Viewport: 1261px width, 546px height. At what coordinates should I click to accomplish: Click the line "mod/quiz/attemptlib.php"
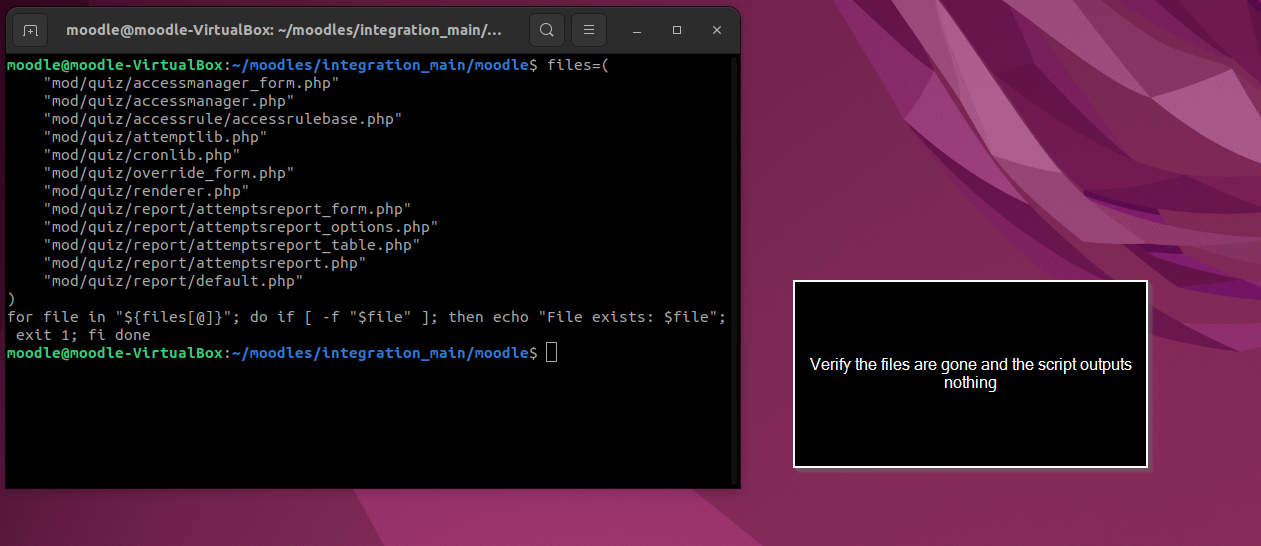155,137
